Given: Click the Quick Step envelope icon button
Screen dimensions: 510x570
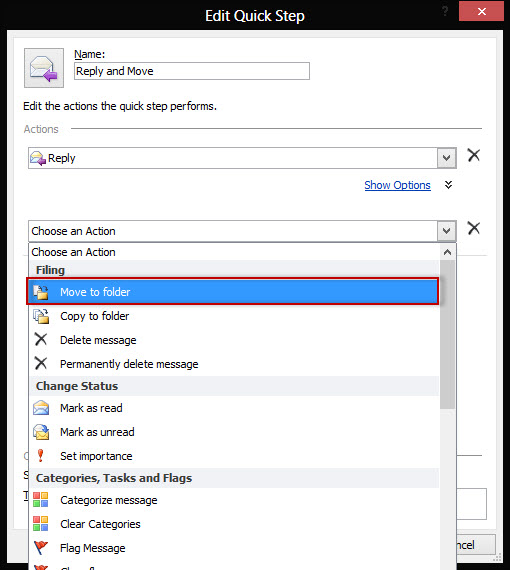Looking at the screenshot, I should tap(44, 68).
